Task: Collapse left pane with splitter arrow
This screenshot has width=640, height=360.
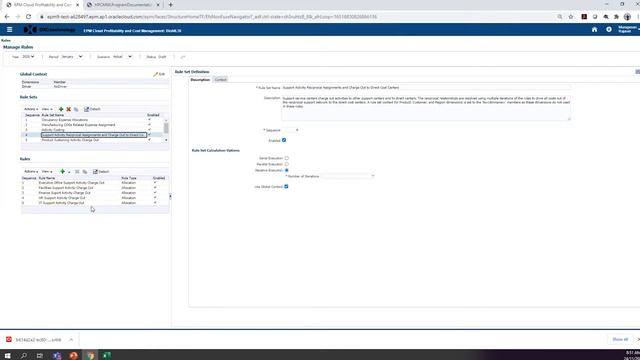Action: click(x=170, y=196)
